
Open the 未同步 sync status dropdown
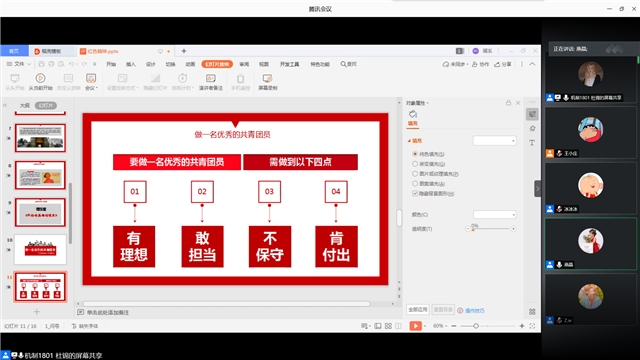point(455,64)
